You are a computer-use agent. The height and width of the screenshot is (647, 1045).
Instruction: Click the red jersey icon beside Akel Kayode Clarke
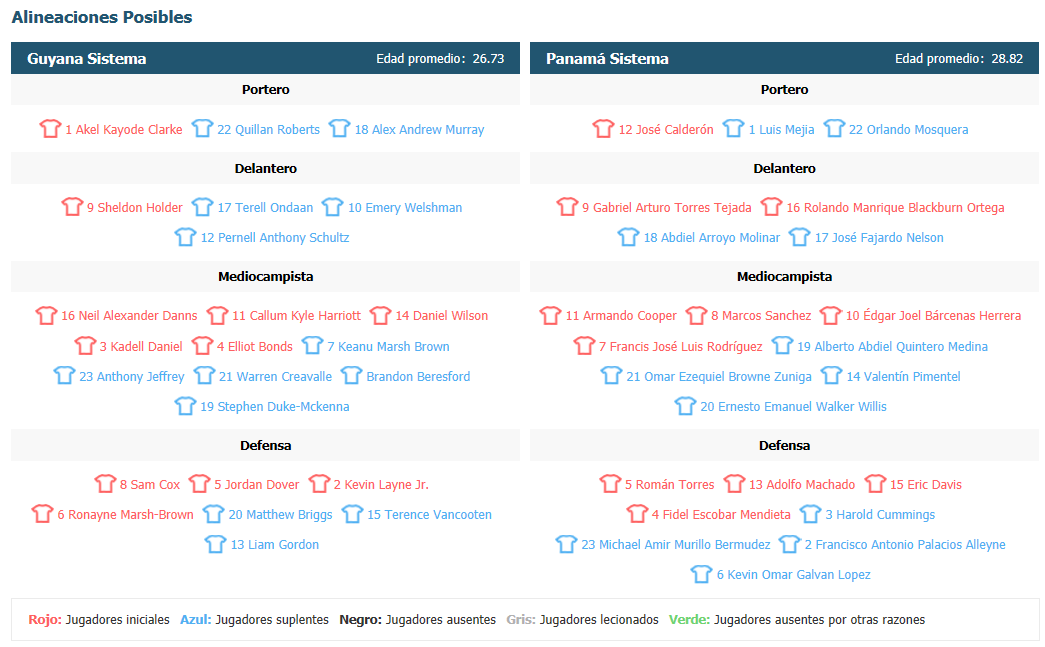[x=50, y=129]
